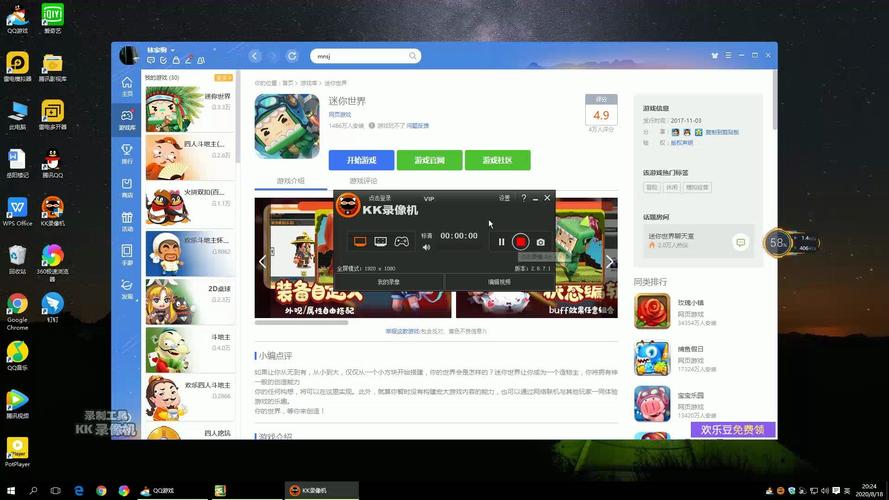Open the shopping bag icon under username

pos(176,60)
